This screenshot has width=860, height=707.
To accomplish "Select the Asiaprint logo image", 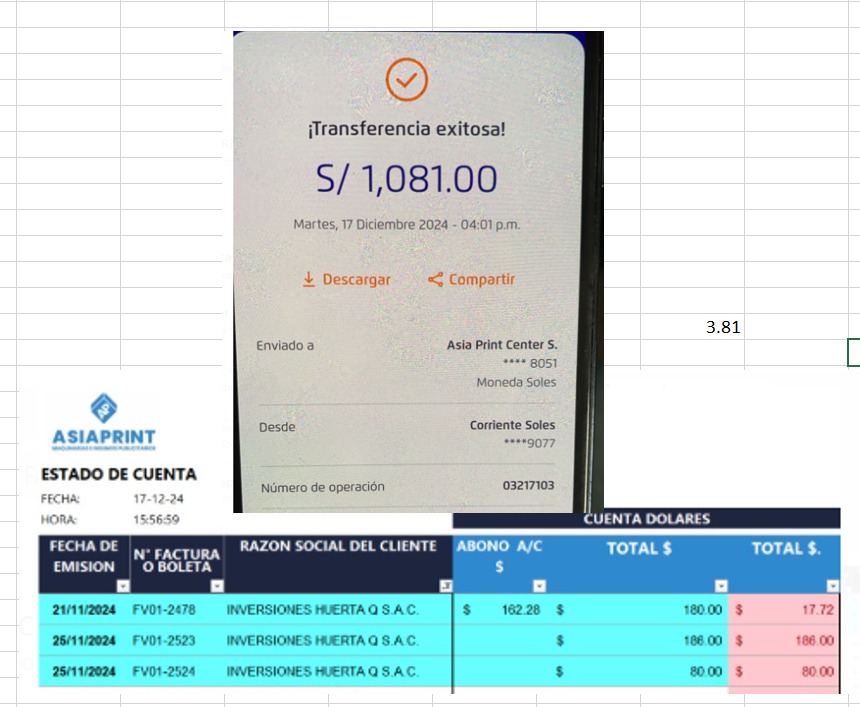I will click(x=103, y=421).
